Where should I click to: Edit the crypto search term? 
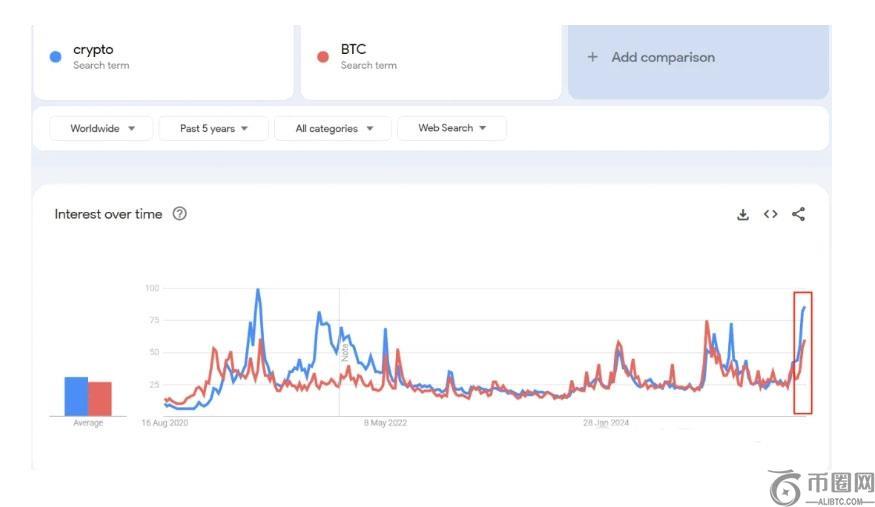pos(93,50)
